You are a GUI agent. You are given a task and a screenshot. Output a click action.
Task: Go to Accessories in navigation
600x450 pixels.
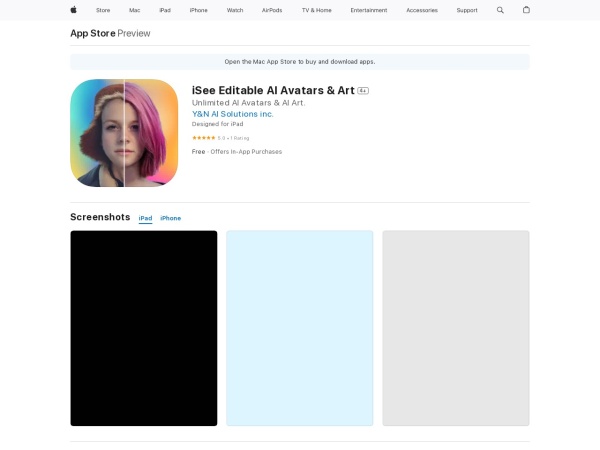422,10
